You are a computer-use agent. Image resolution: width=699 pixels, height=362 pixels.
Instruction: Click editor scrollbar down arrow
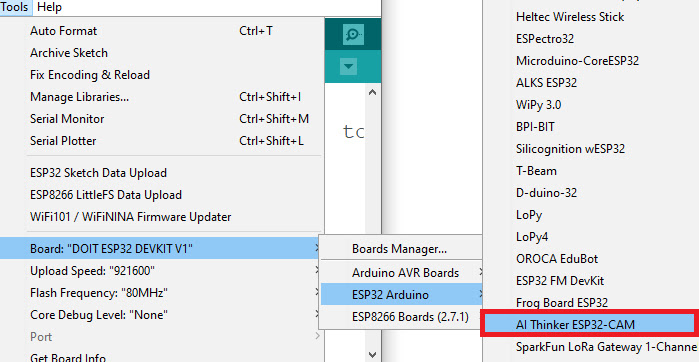373,355
